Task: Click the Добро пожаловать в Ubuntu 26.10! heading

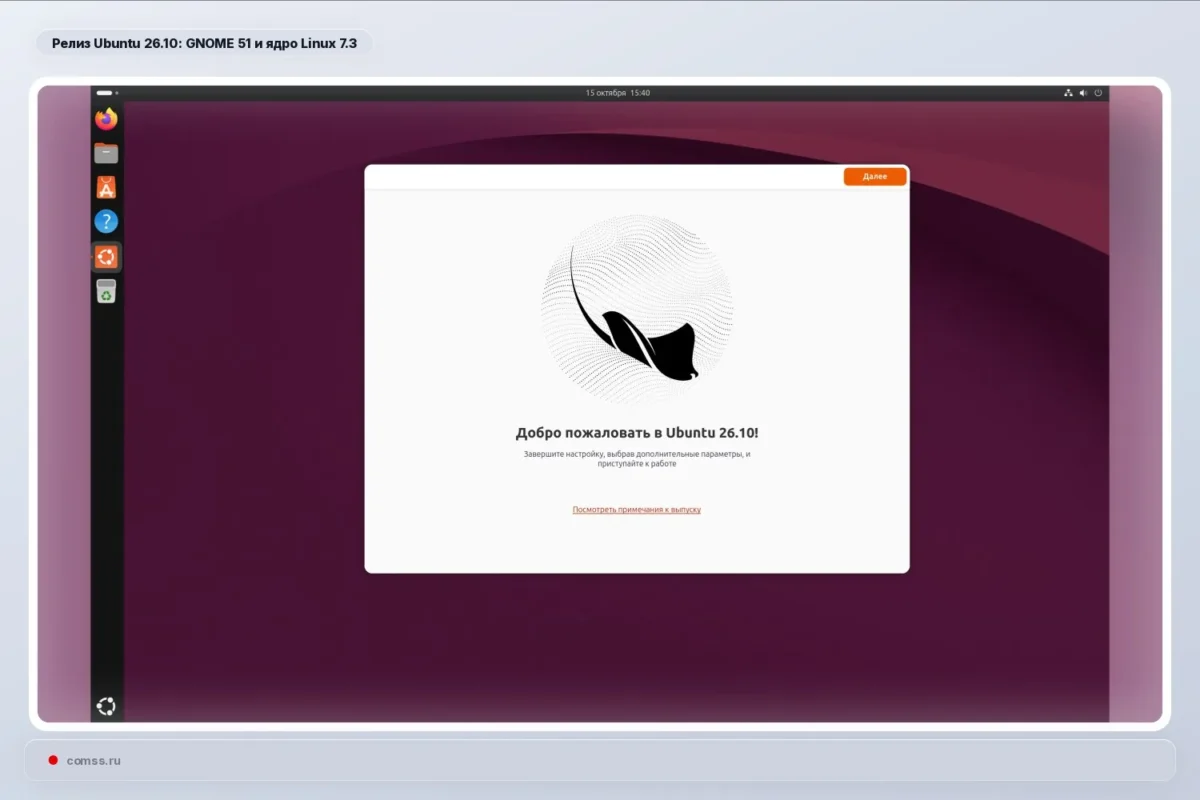Action: point(637,433)
